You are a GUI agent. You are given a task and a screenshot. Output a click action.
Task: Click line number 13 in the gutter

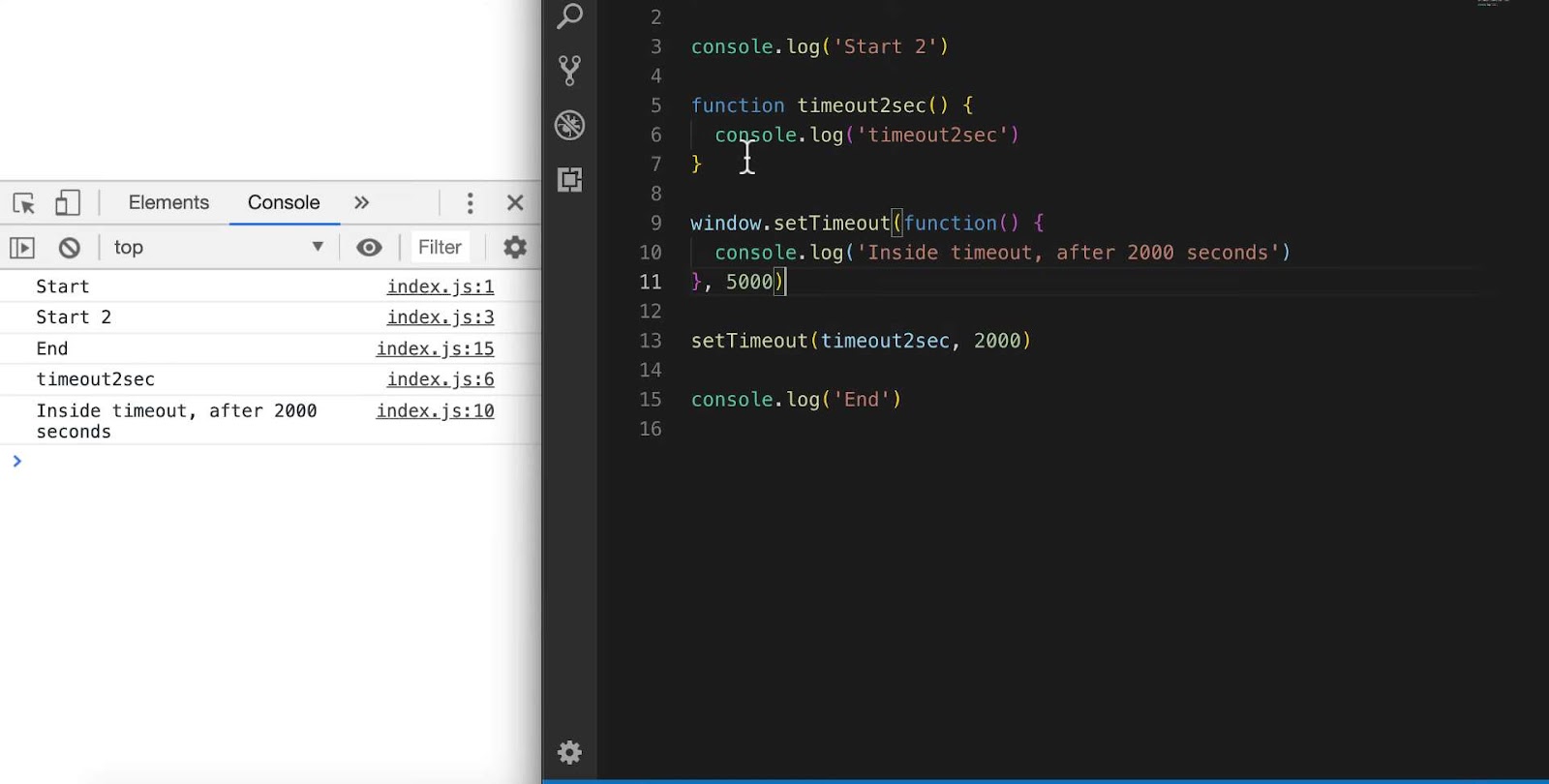pos(650,341)
